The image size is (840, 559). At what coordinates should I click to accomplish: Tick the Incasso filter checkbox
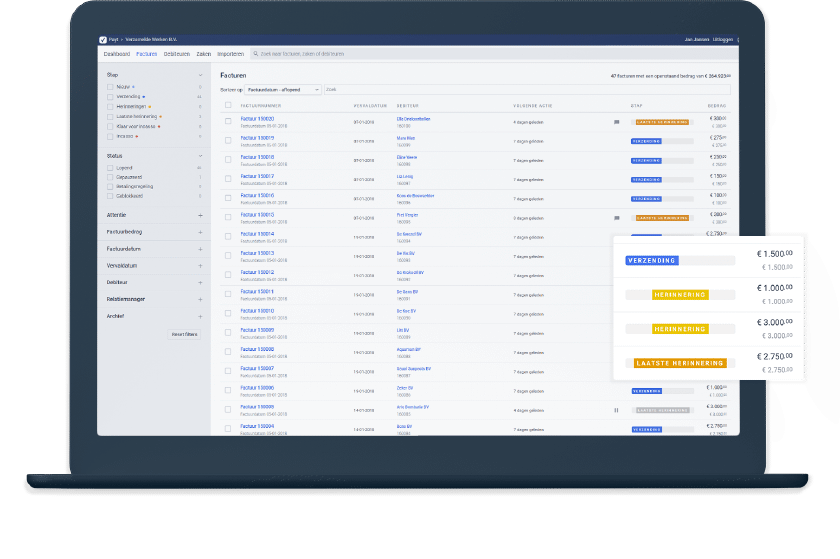point(110,137)
